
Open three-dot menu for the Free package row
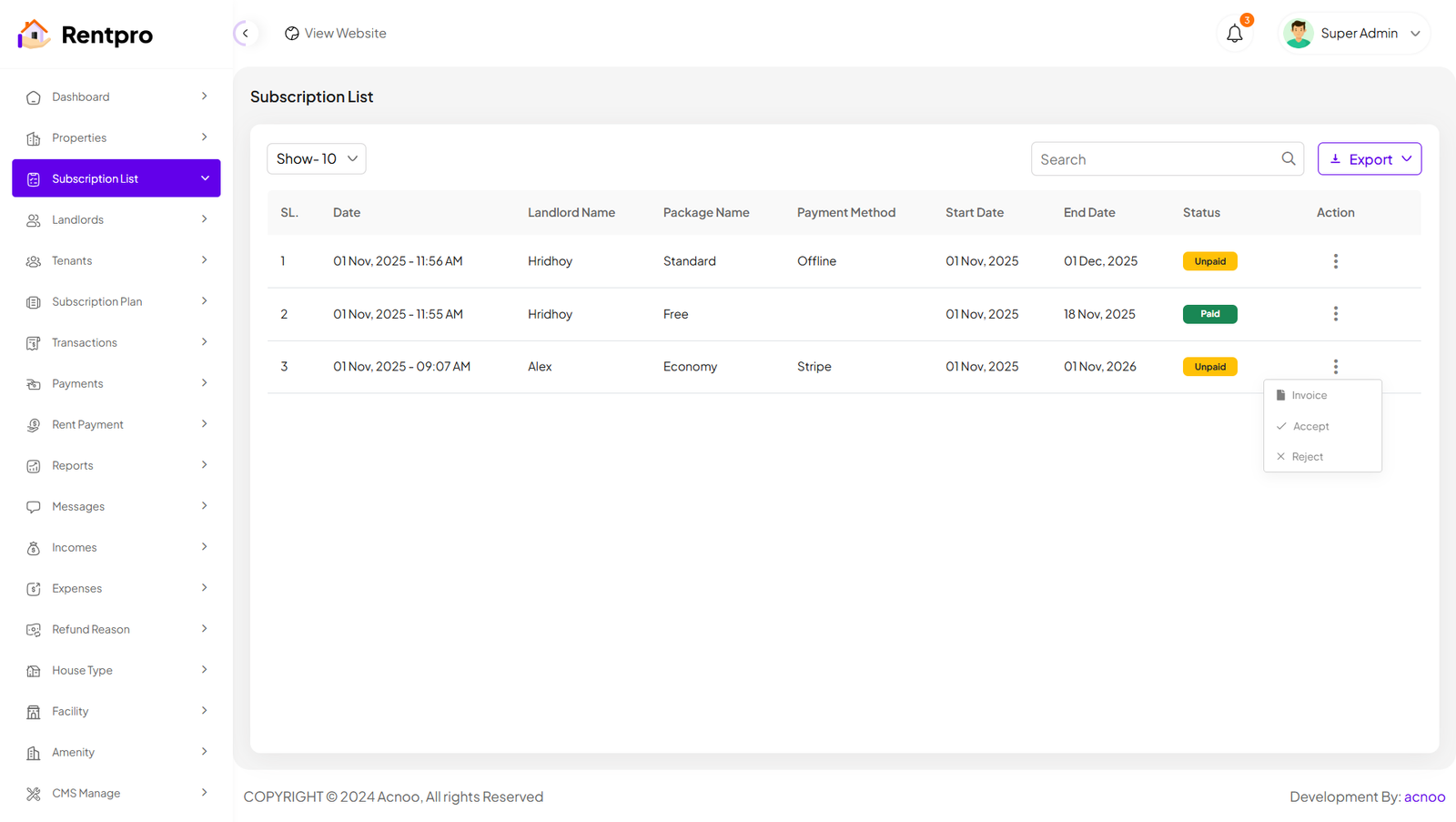(1335, 314)
